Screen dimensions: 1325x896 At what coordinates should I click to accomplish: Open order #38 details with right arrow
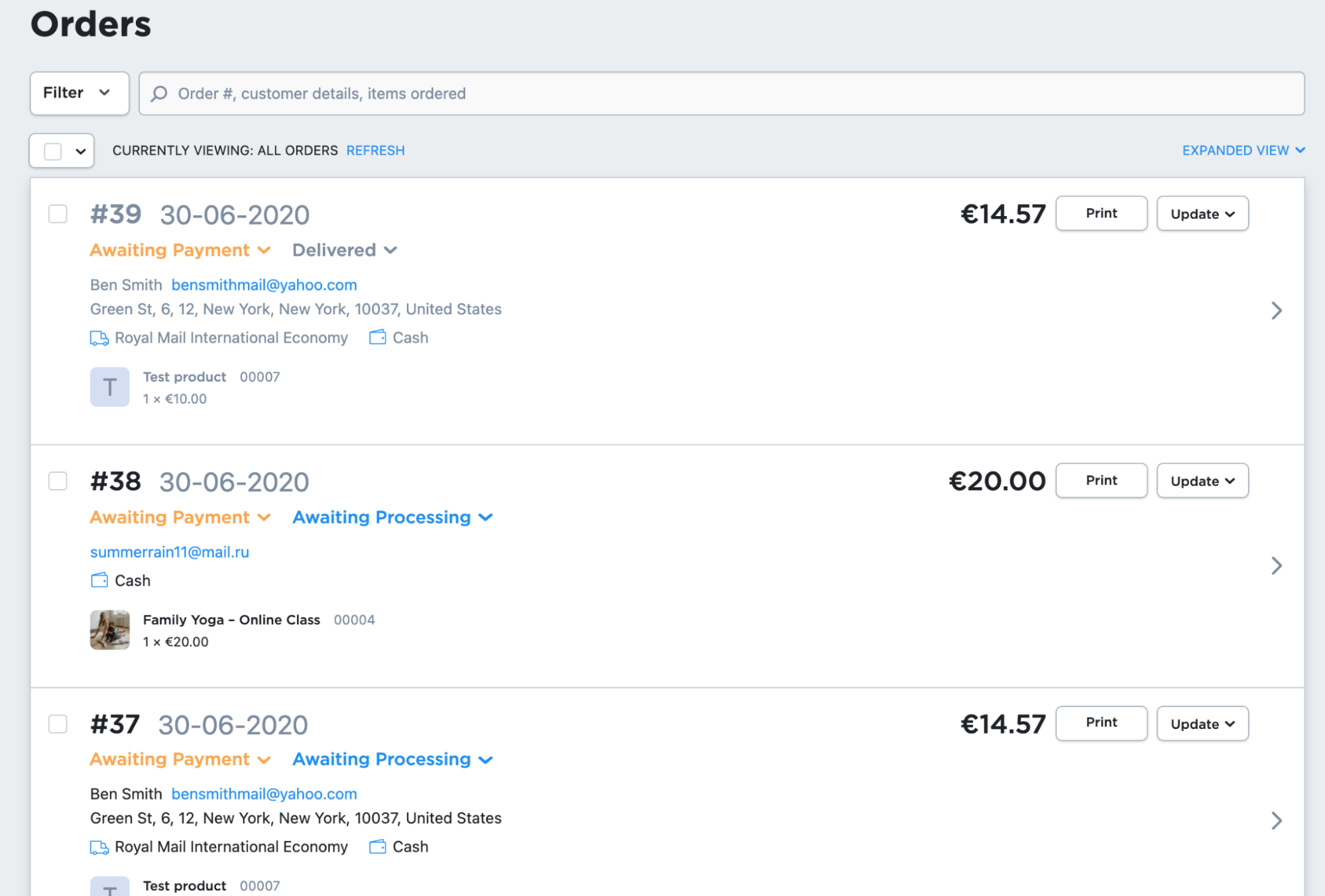1276,565
